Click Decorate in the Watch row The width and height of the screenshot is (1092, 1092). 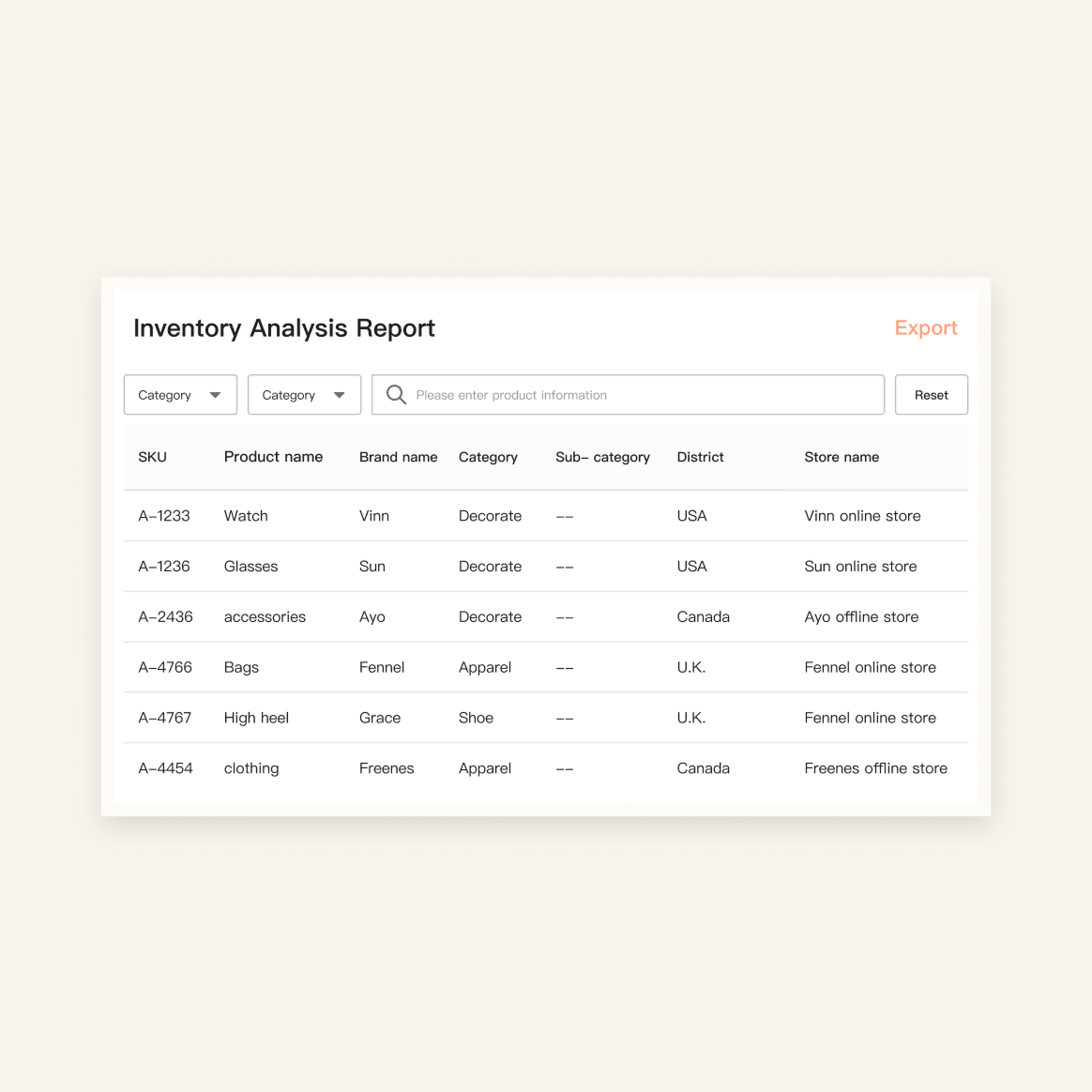pyautogui.click(x=490, y=516)
